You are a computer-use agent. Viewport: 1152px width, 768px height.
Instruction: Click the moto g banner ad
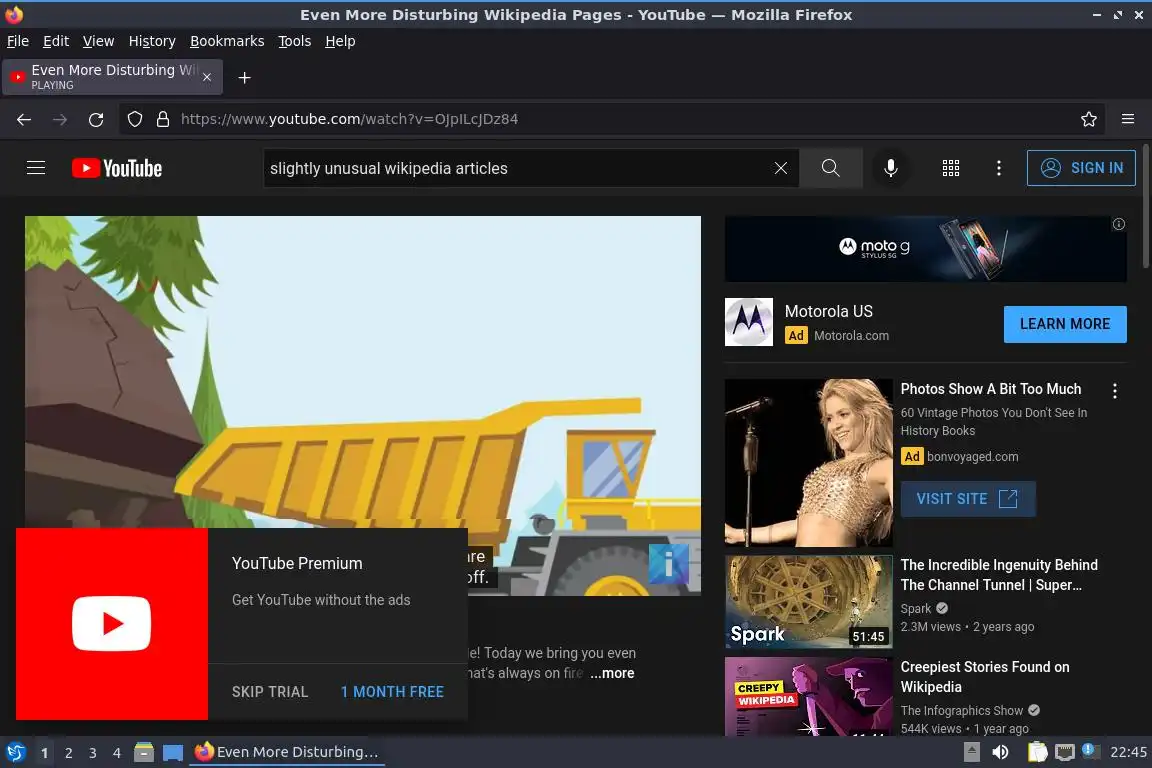pyautogui.click(x=925, y=249)
